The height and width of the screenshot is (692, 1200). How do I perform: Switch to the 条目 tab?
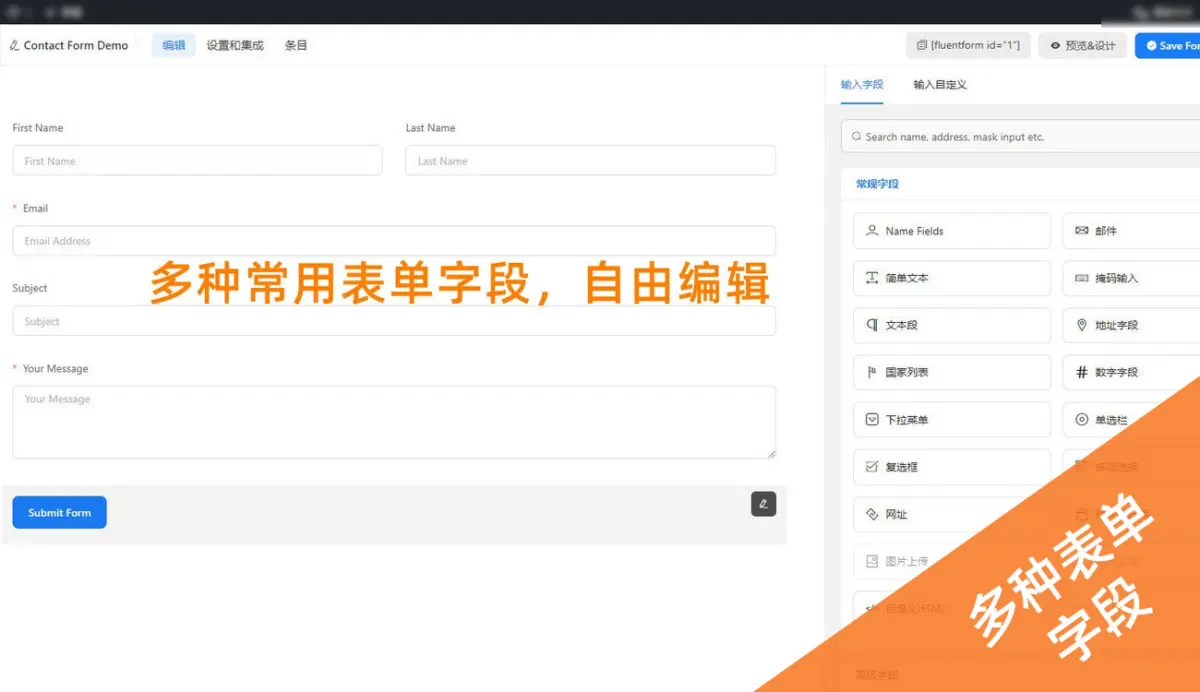[296, 45]
